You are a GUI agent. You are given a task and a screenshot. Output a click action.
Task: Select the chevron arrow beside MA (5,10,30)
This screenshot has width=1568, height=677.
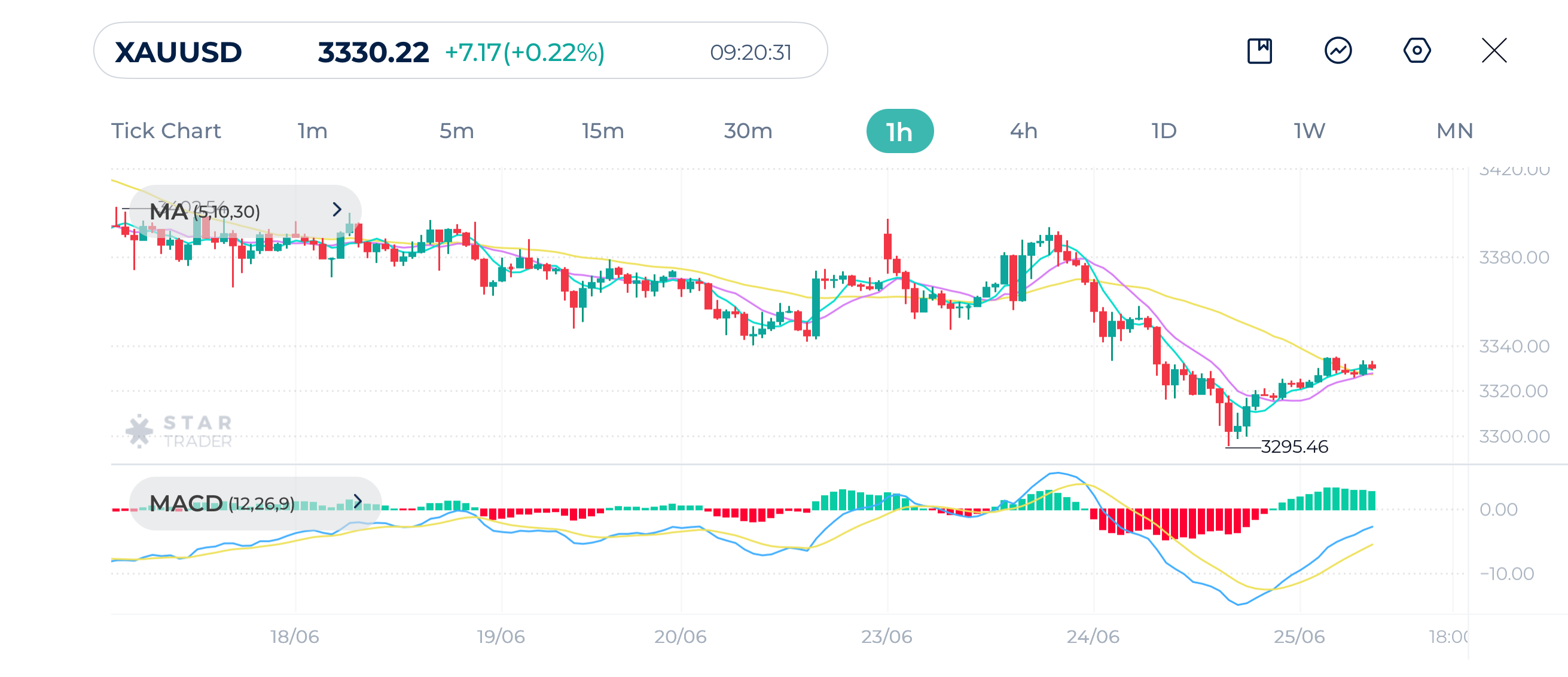tap(338, 211)
